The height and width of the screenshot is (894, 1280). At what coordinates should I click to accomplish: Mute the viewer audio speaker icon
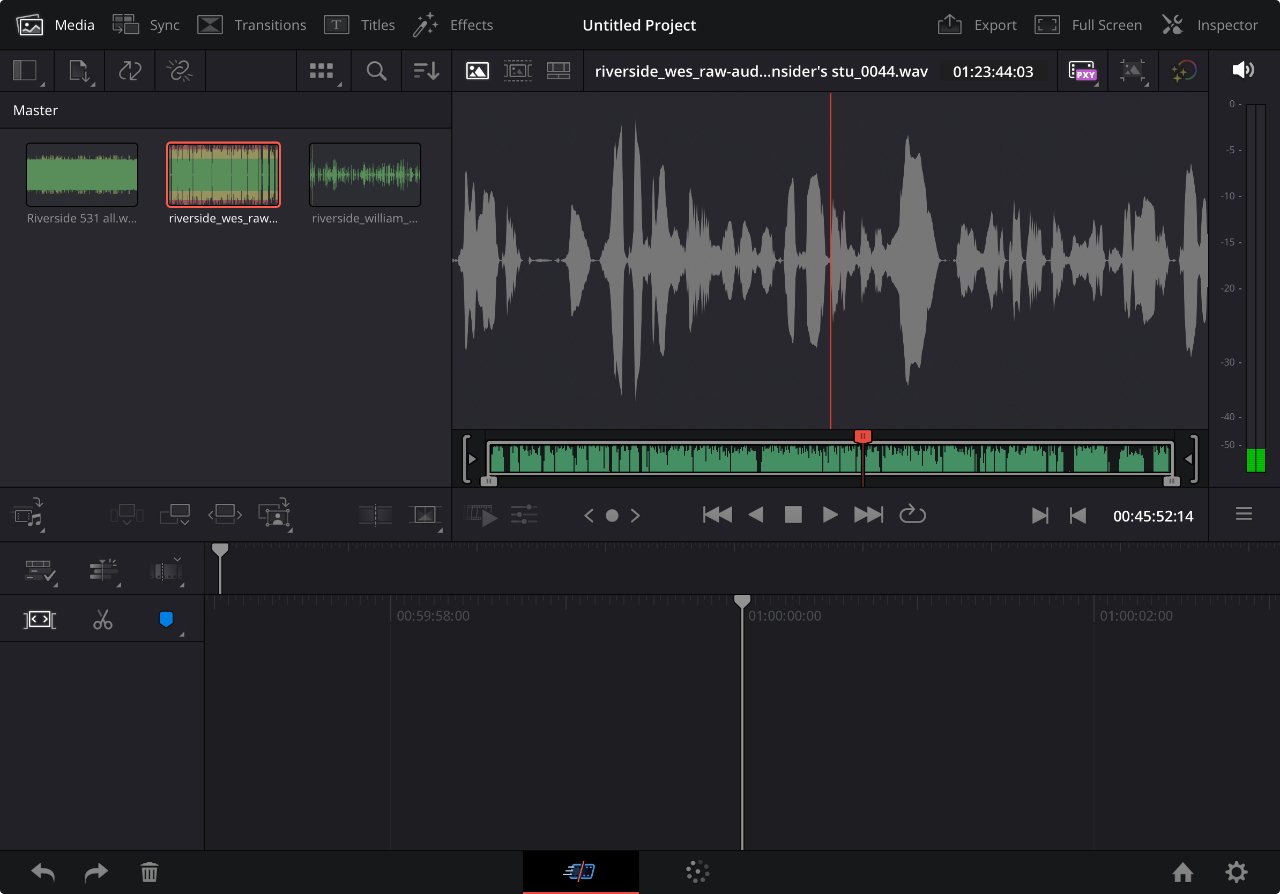point(1243,70)
